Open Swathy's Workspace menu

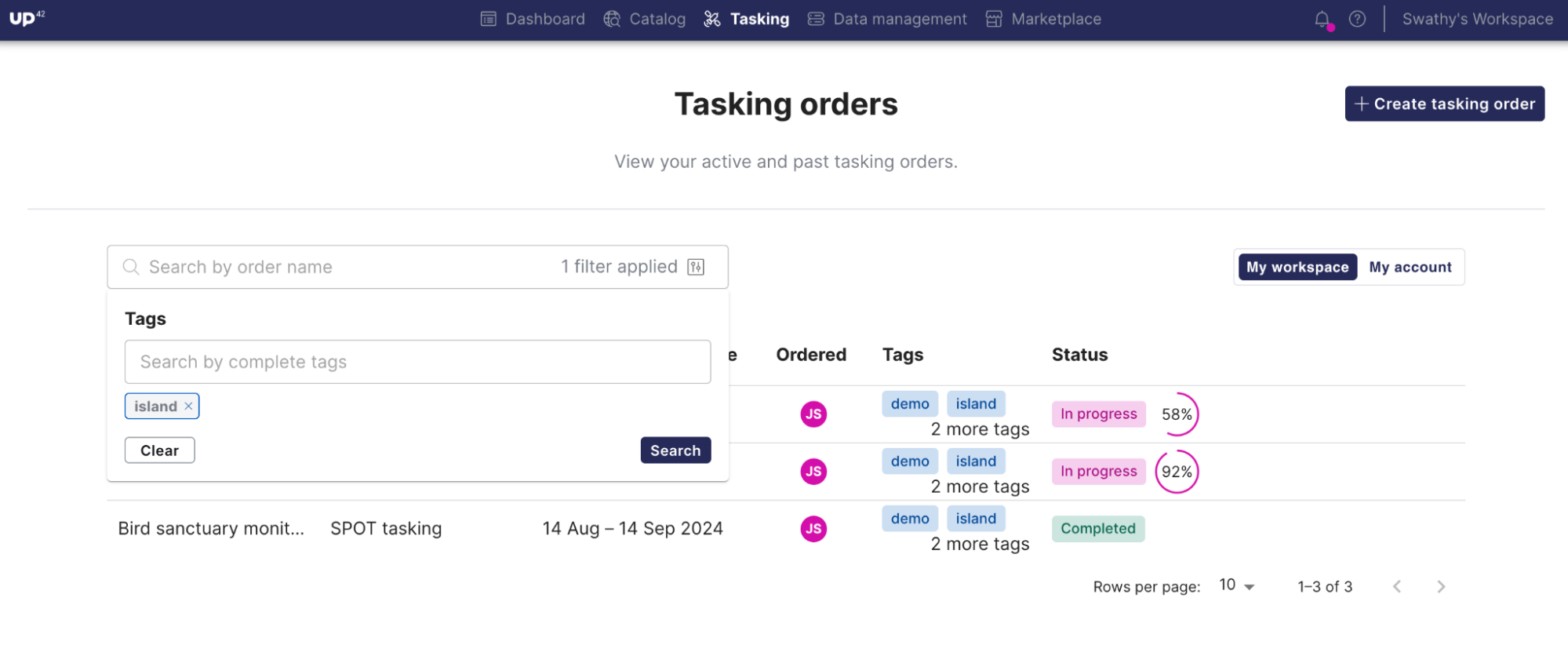click(1477, 19)
